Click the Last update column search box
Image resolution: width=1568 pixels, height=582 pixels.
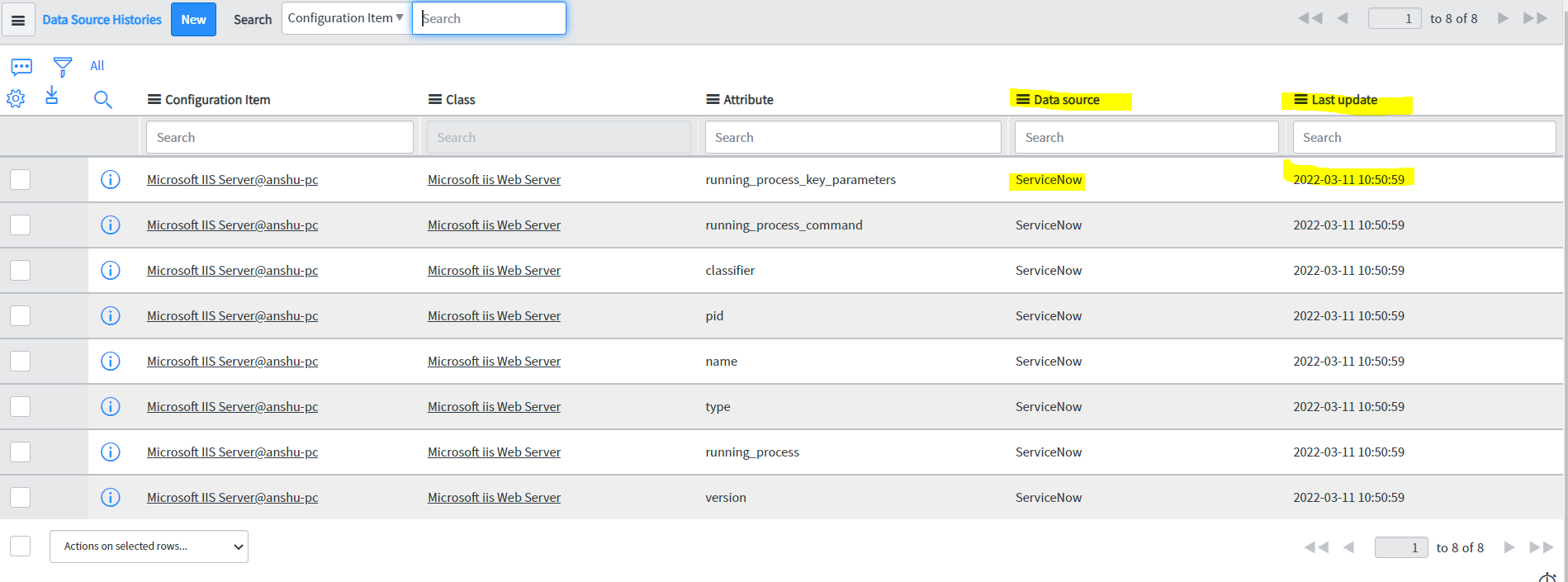(x=1424, y=137)
